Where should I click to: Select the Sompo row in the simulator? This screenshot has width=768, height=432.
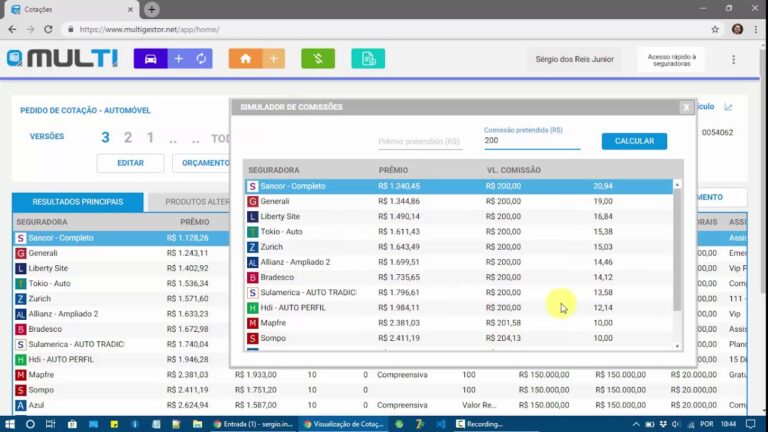[459, 338]
